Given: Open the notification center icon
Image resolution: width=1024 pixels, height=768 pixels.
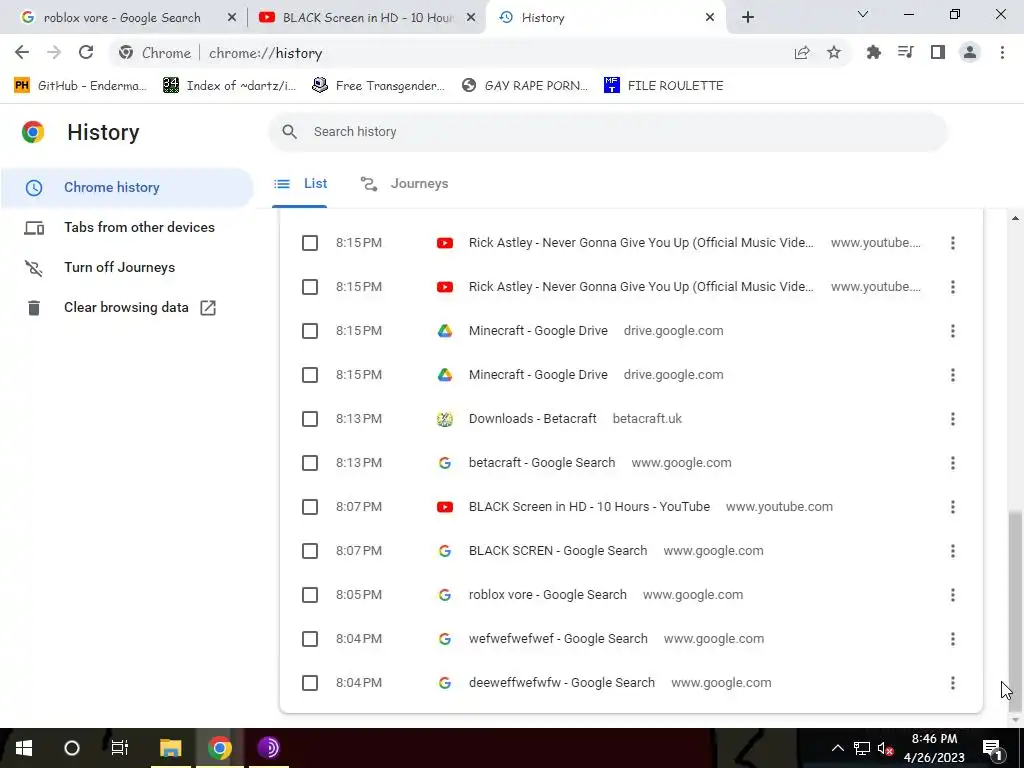Looking at the screenshot, I should 993,748.
